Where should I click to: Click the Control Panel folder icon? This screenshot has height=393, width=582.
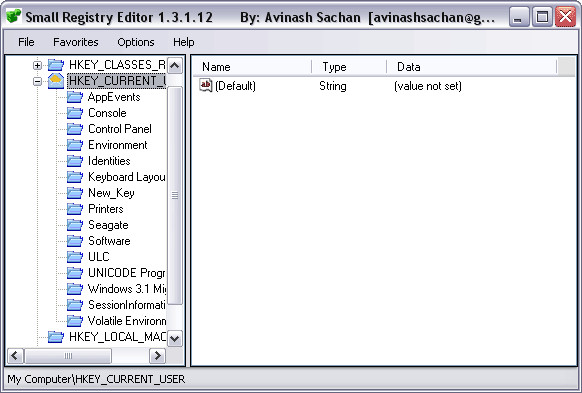coord(75,129)
